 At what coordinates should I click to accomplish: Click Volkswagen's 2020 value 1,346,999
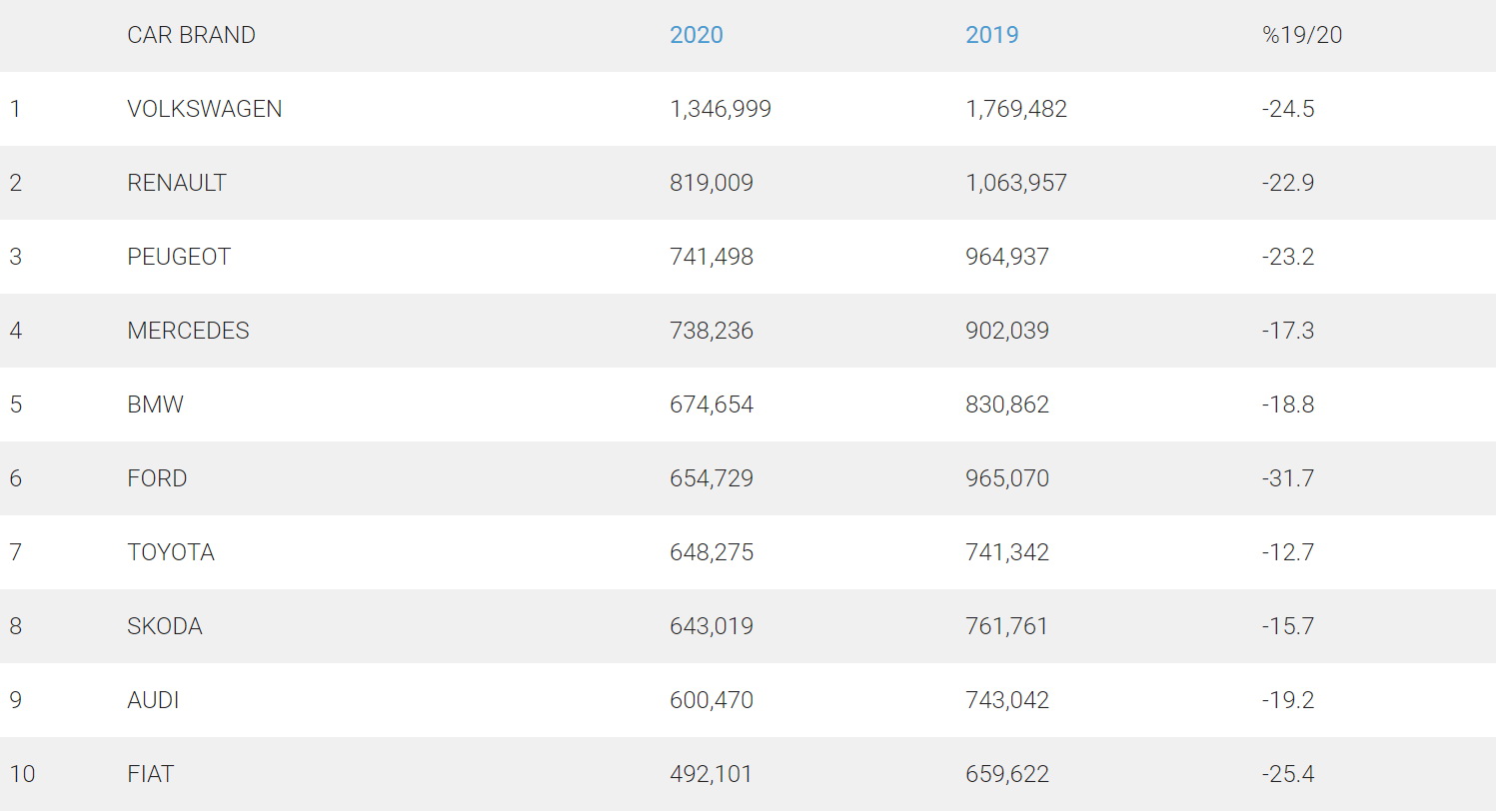720,109
